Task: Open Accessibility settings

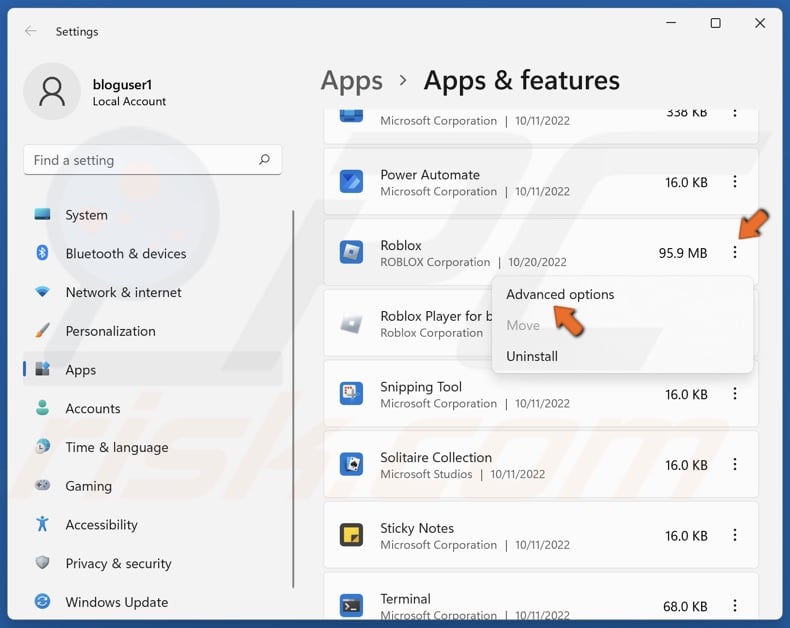Action: (152, 525)
